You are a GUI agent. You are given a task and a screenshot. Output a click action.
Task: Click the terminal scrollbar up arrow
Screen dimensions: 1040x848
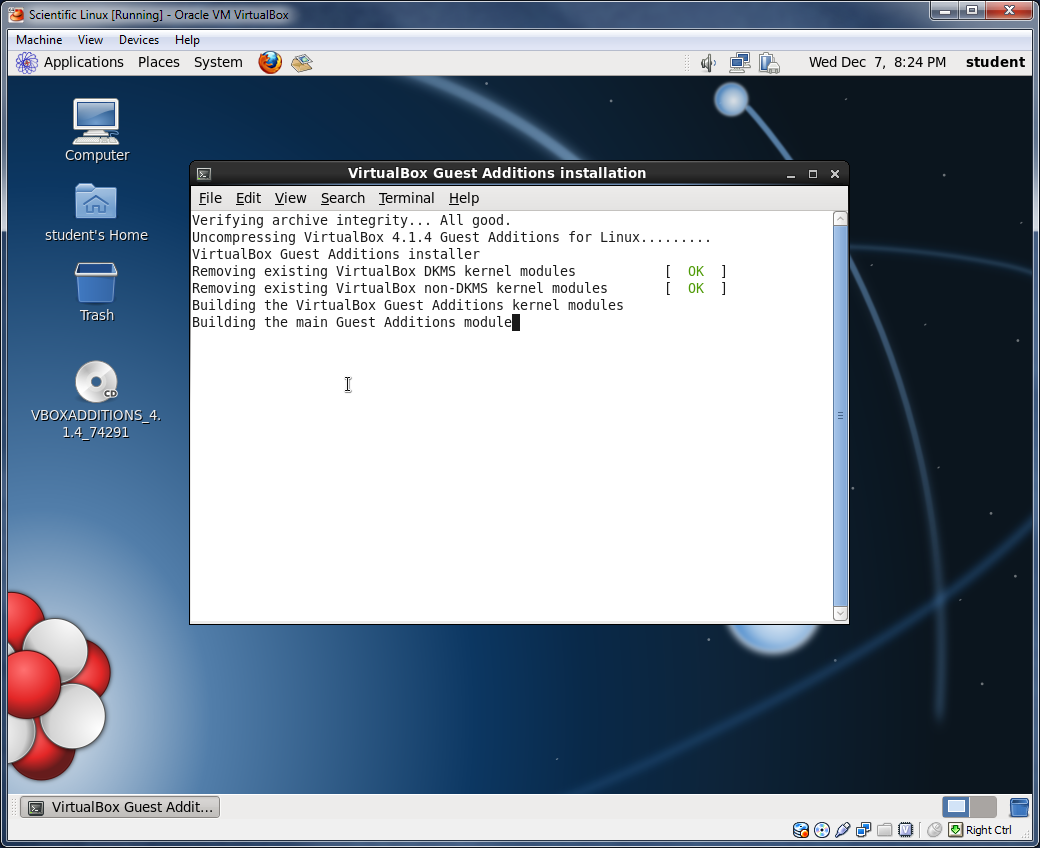pyautogui.click(x=840, y=218)
